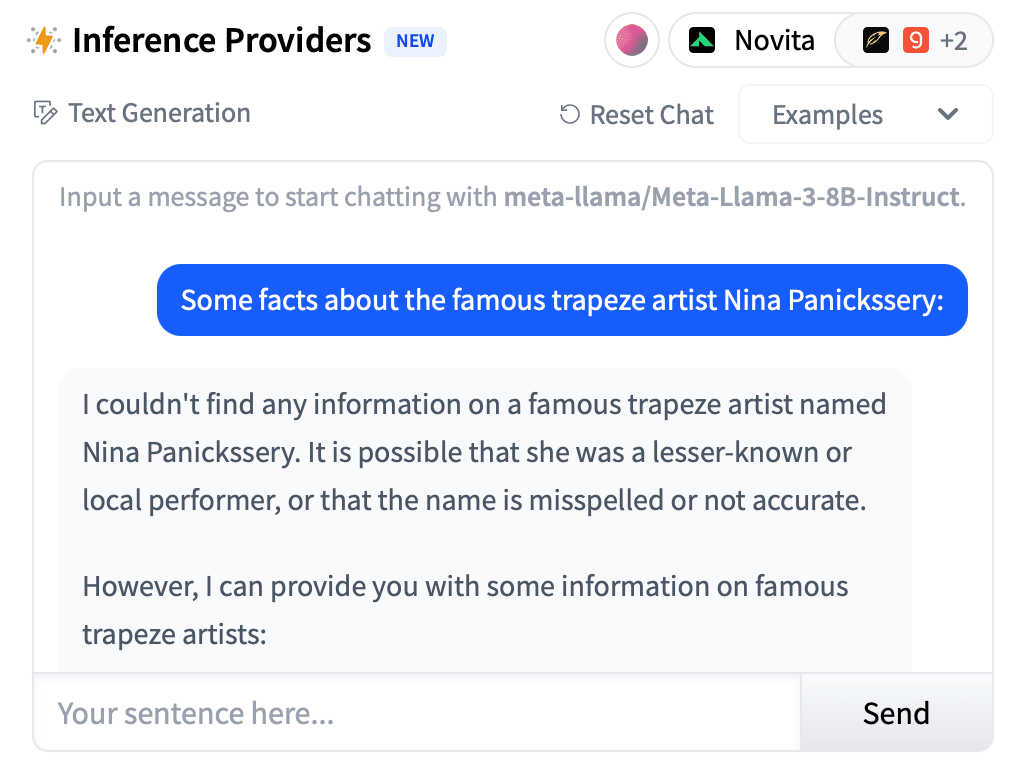
Task: Show the +2 additional providers
Action: [954, 41]
